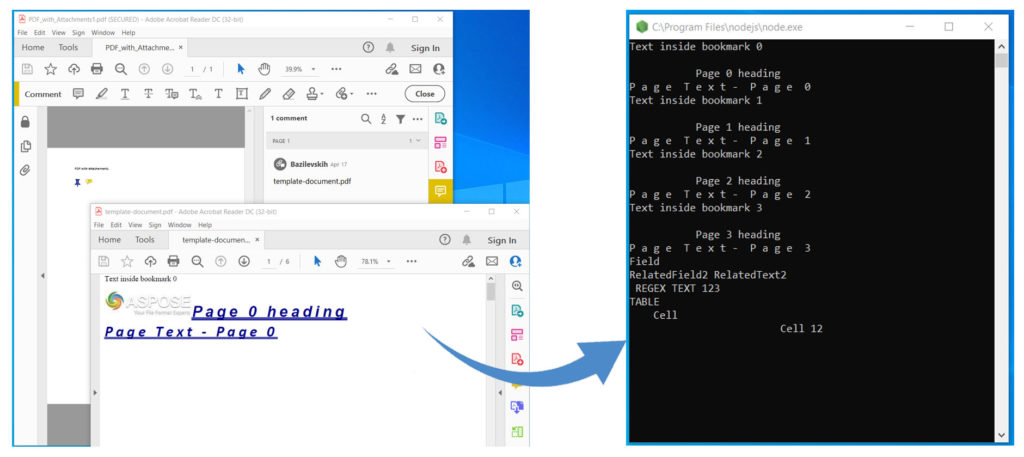Select the Add text comment tool
The width and height of the screenshot is (1024, 457).
pyautogui.click(x=219, y=94)
